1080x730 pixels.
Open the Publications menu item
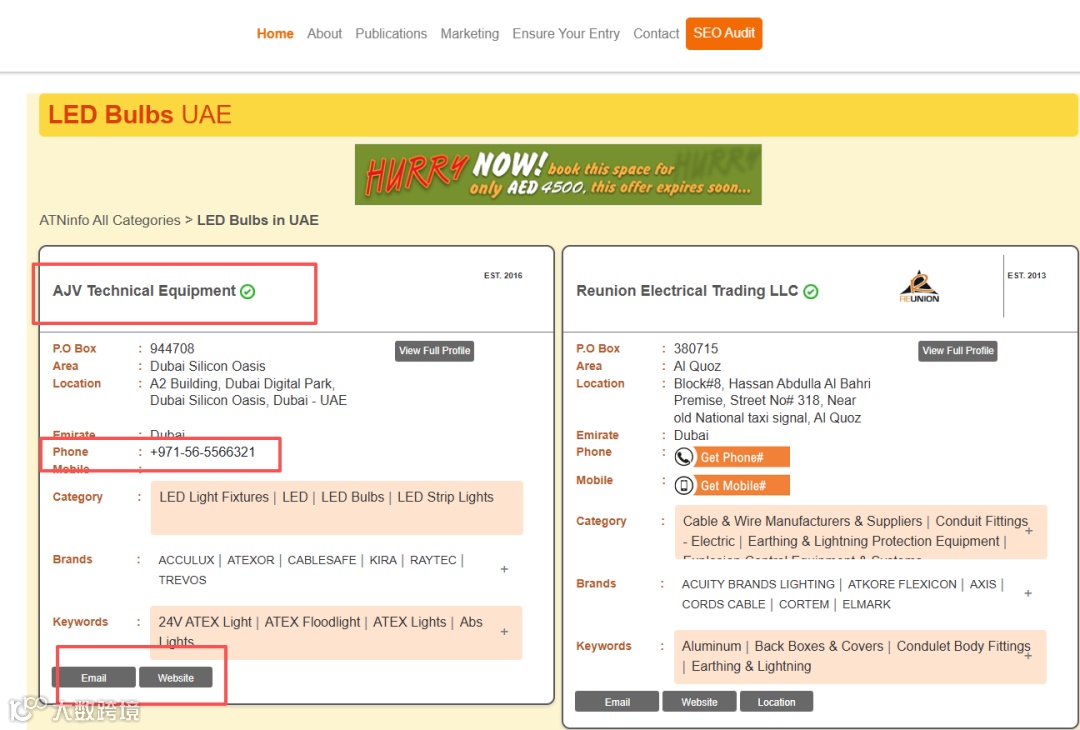pyautogui.click(x=391, y=34)
